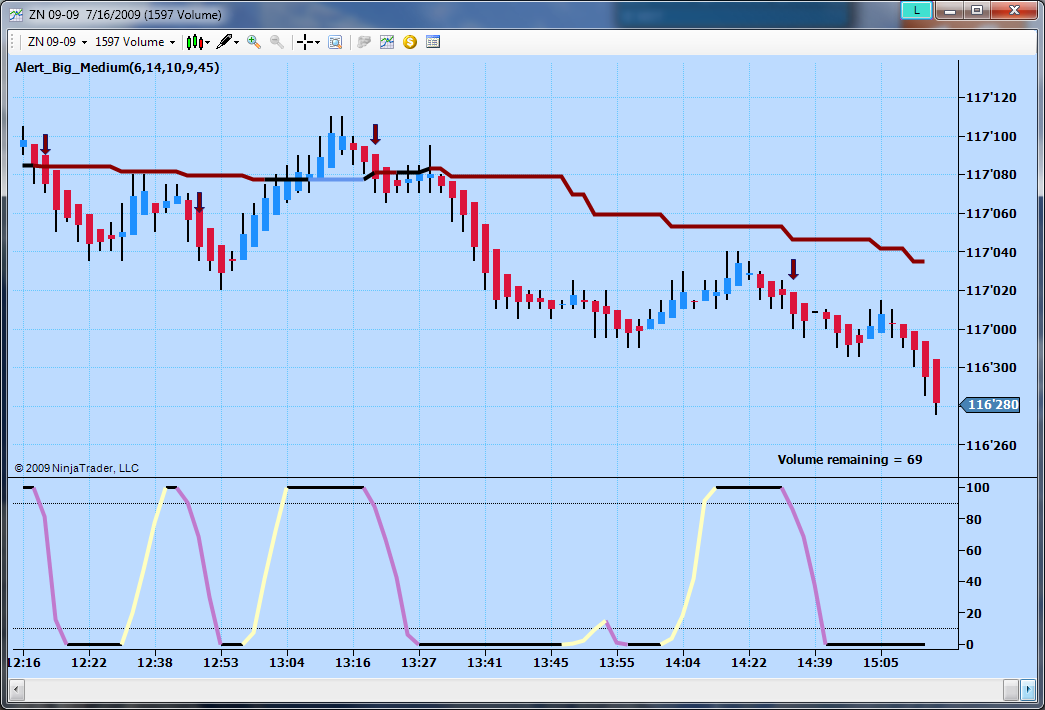This screenshot has width=1045, height=710.
Task: Click the © 2009 NinjaTrader, LLC text
Action: [77, 468]
